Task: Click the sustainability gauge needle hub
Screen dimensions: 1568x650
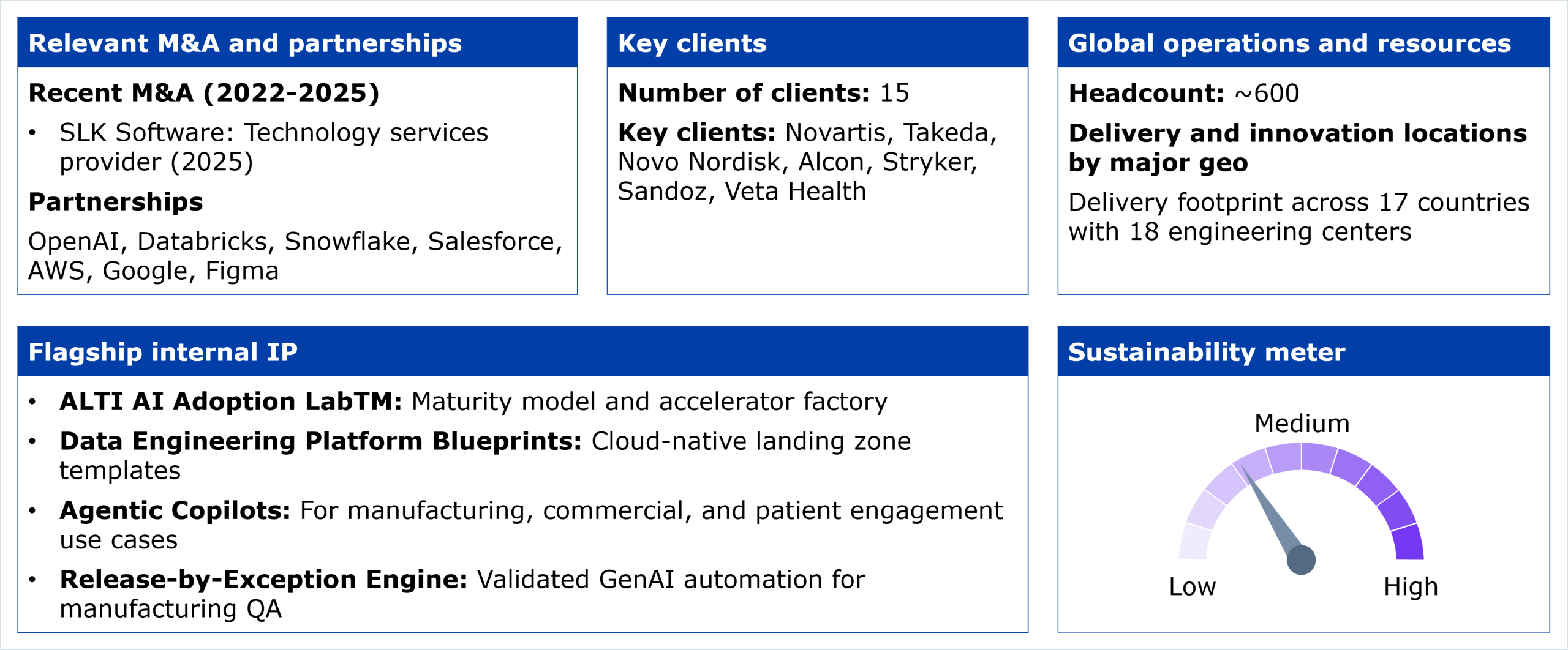Action: coord(1301,559)
